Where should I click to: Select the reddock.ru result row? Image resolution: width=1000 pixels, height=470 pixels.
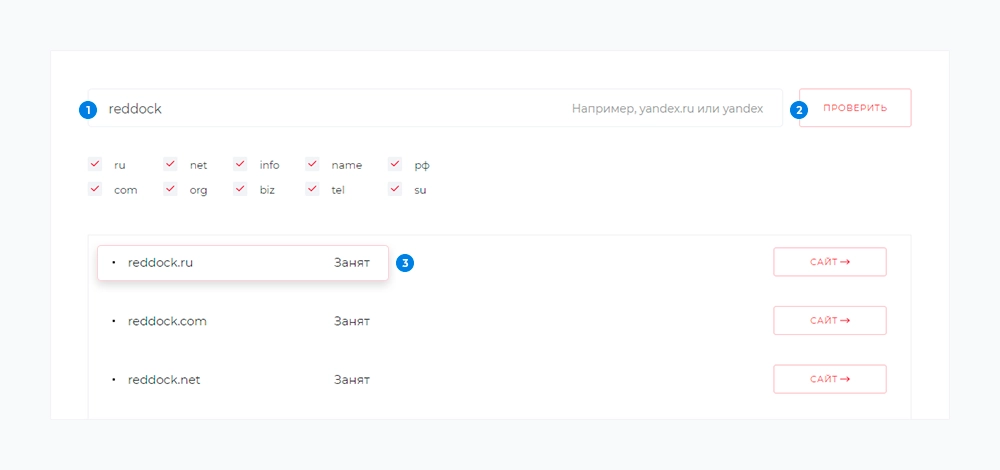(242, 263)
